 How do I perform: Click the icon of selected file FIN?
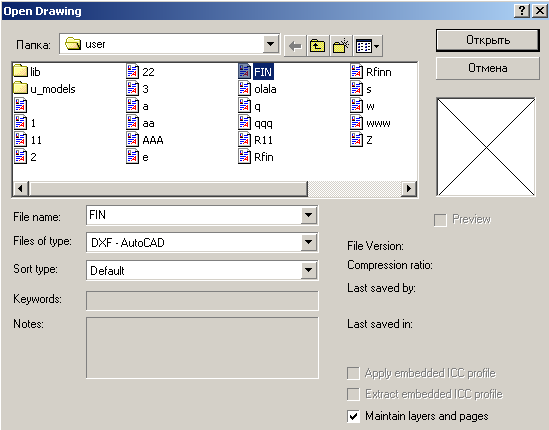tap(244, 71)
